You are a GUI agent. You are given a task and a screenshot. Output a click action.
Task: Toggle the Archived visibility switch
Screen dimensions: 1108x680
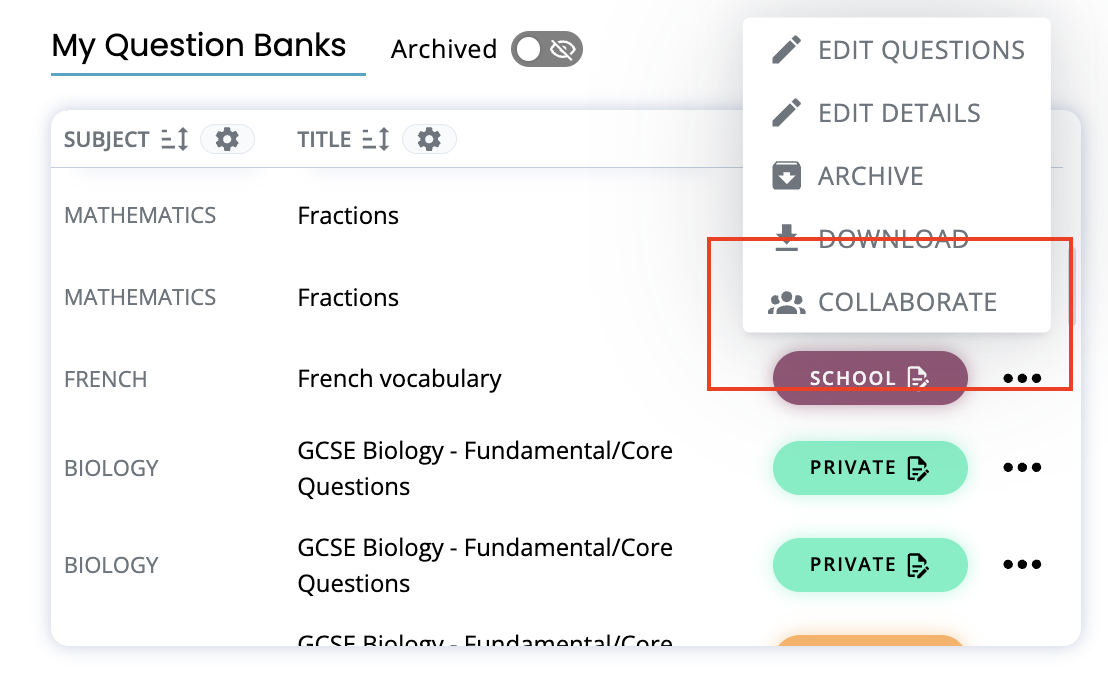click(546, 49)
